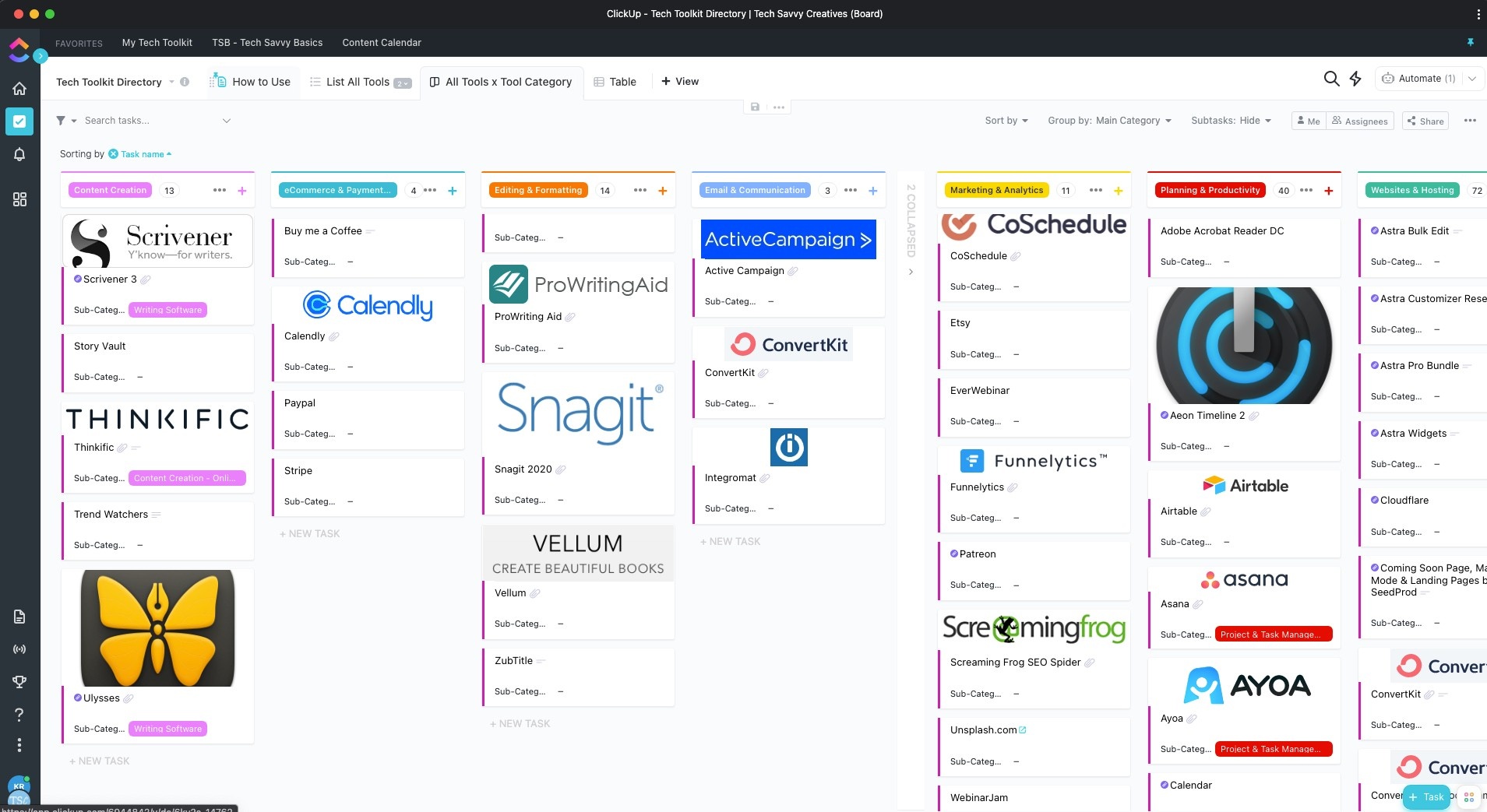Open the quick apps grid beside Task button
This screenshot has height=812, width=1487.
tap(1469, 797)
